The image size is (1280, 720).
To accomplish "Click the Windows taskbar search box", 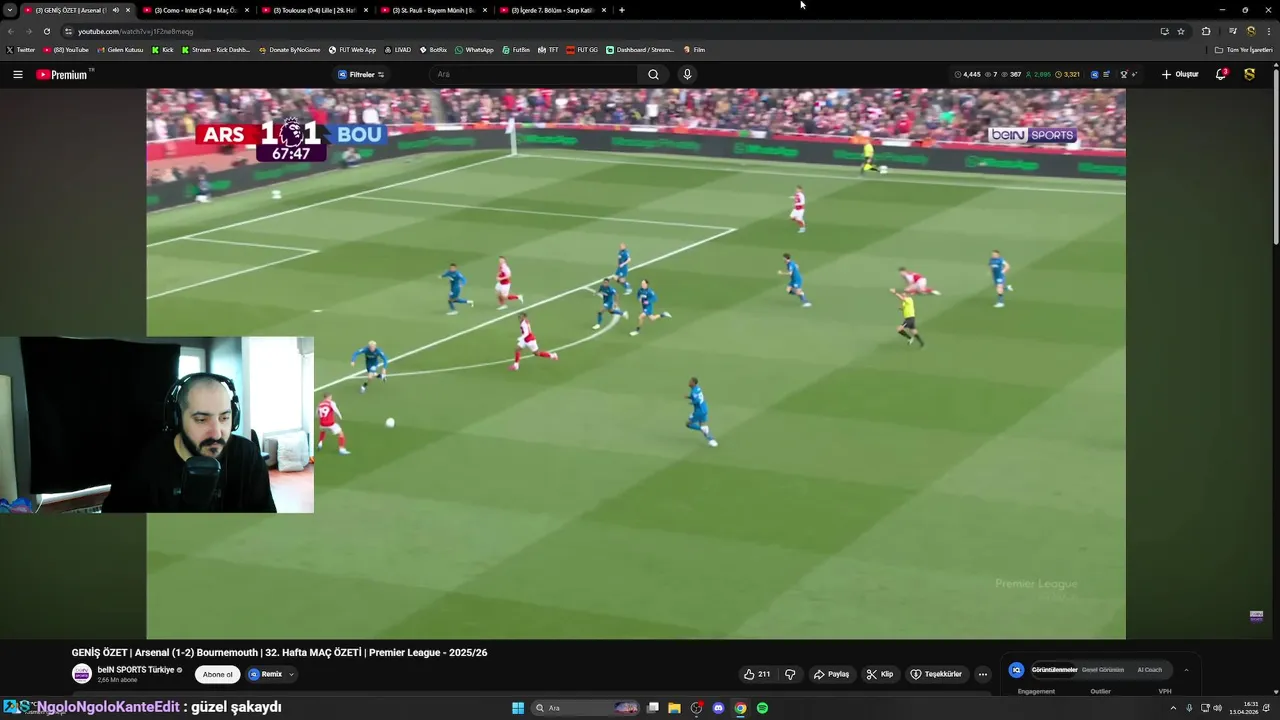I will pos(586,708).
